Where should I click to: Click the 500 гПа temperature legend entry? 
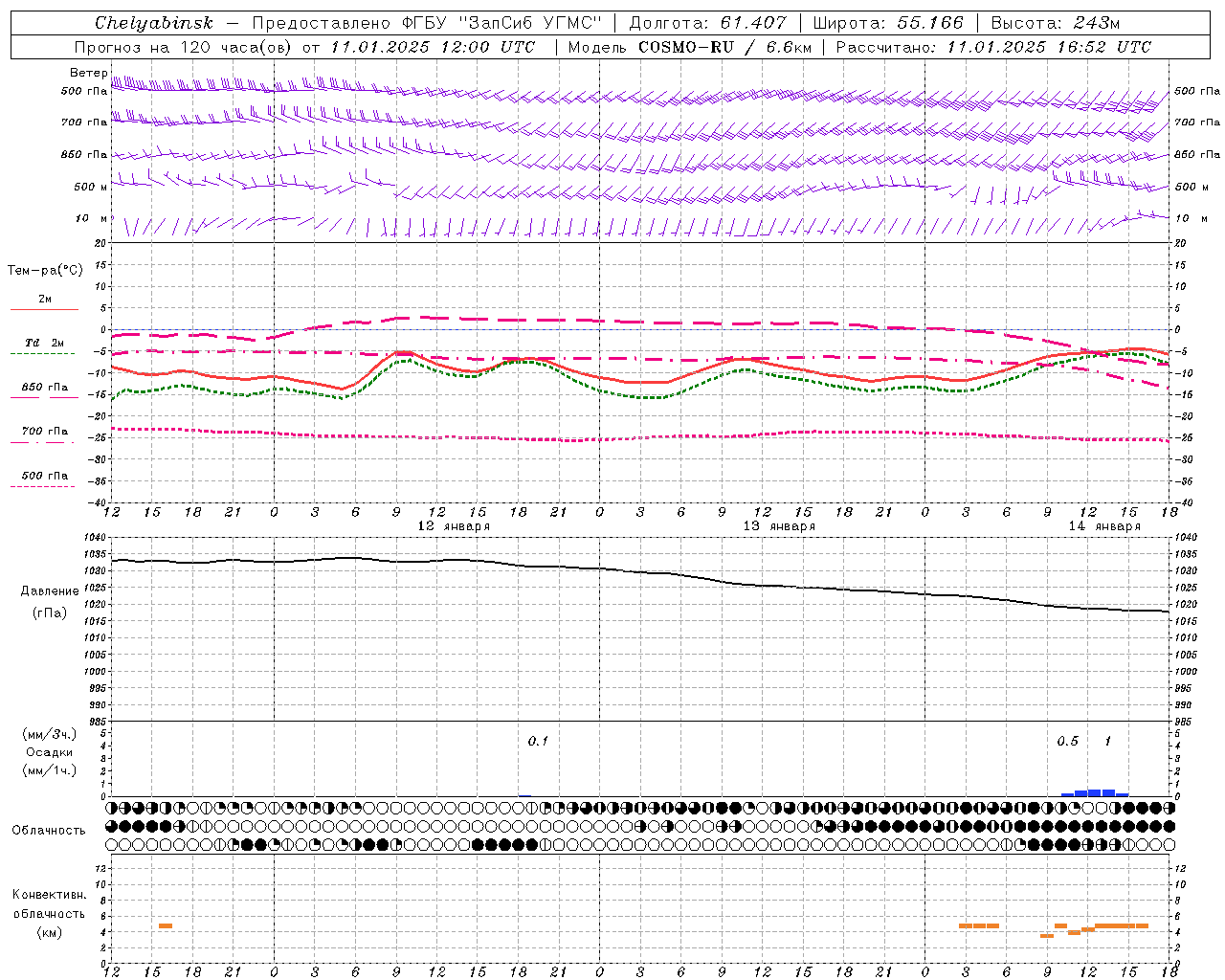[45, 476]
